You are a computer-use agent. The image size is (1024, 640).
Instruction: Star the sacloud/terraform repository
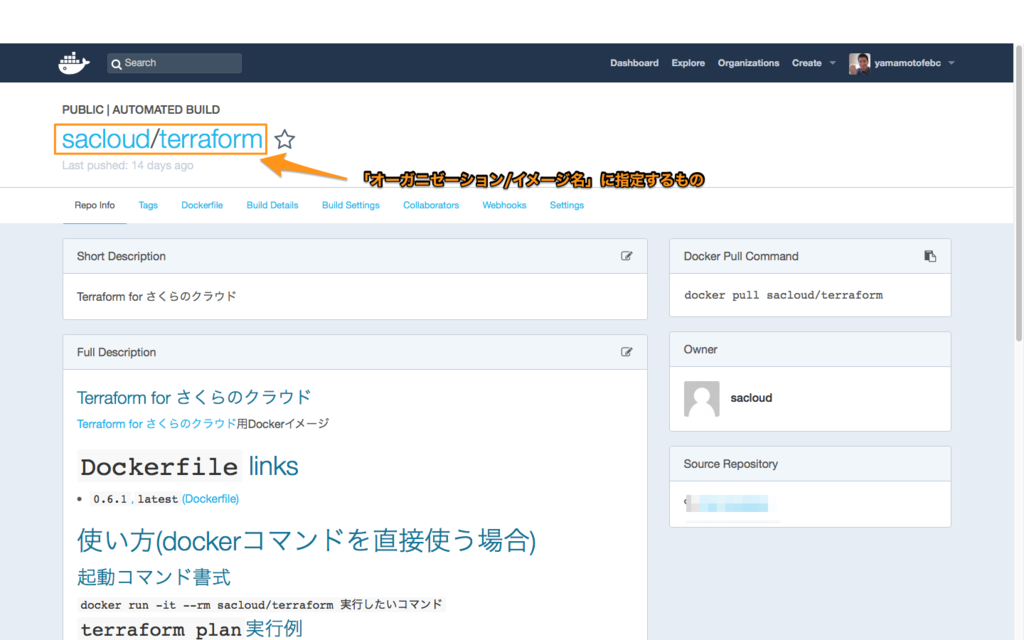(284, 139)
